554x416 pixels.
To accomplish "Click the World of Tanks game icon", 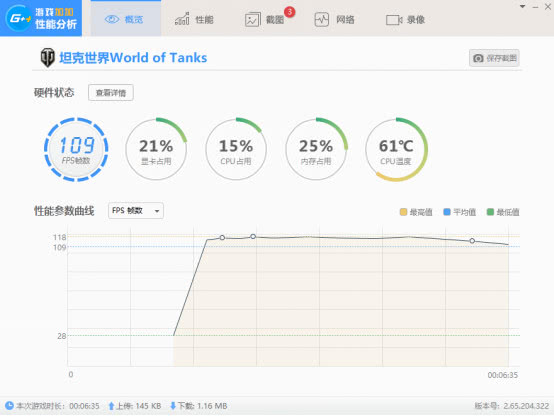I will [47, 58].
